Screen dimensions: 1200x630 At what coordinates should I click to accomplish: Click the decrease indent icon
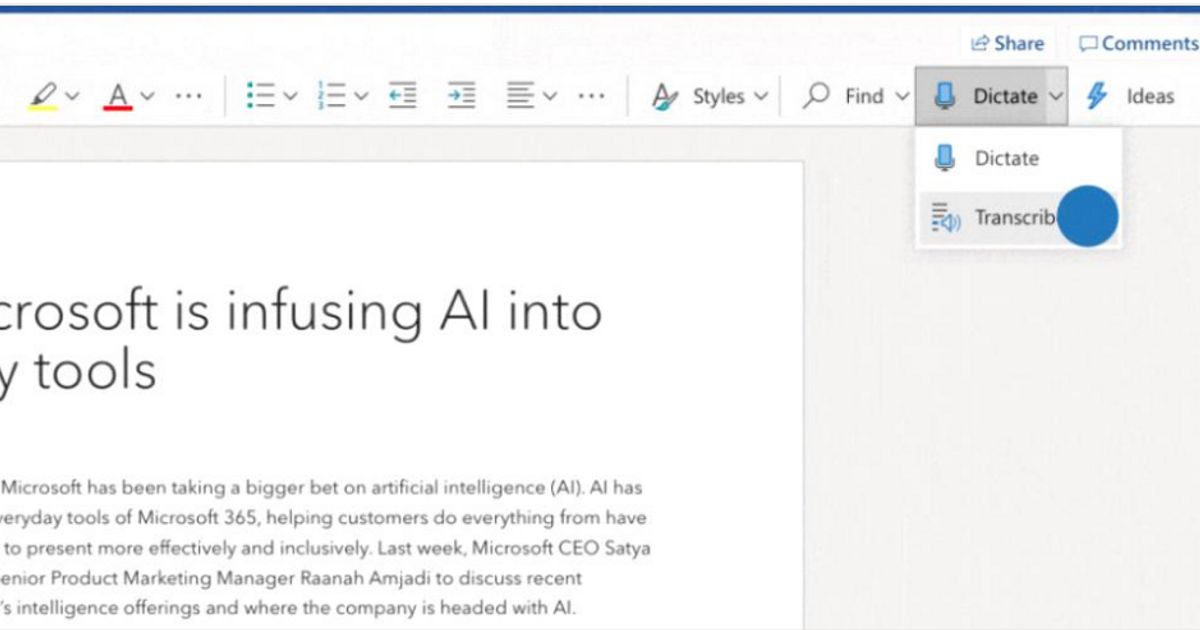[402, 96]
